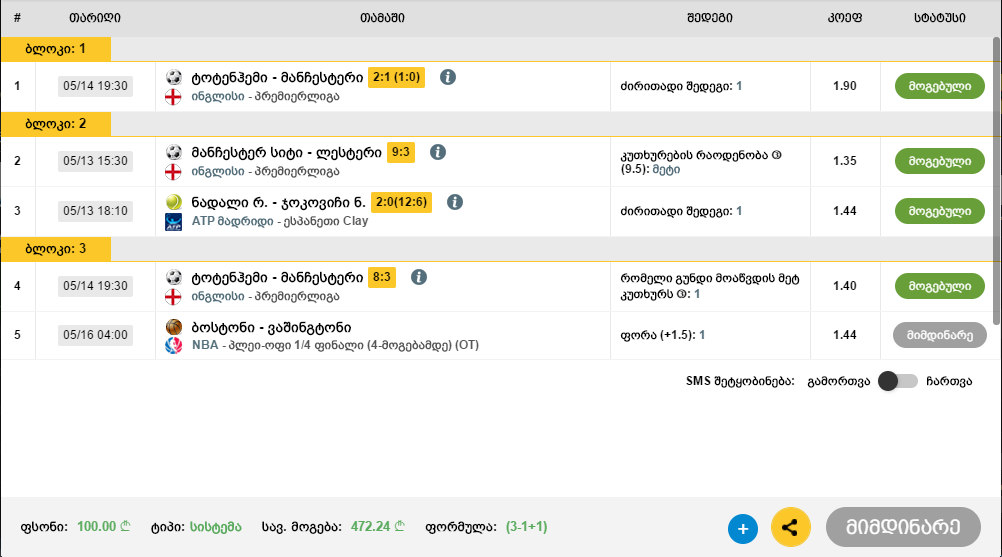The image size is (1002, 557).
Task: Click ნადალი რ. - ჯოკოვიჩი ნ. match name
Action: point(278,202)
